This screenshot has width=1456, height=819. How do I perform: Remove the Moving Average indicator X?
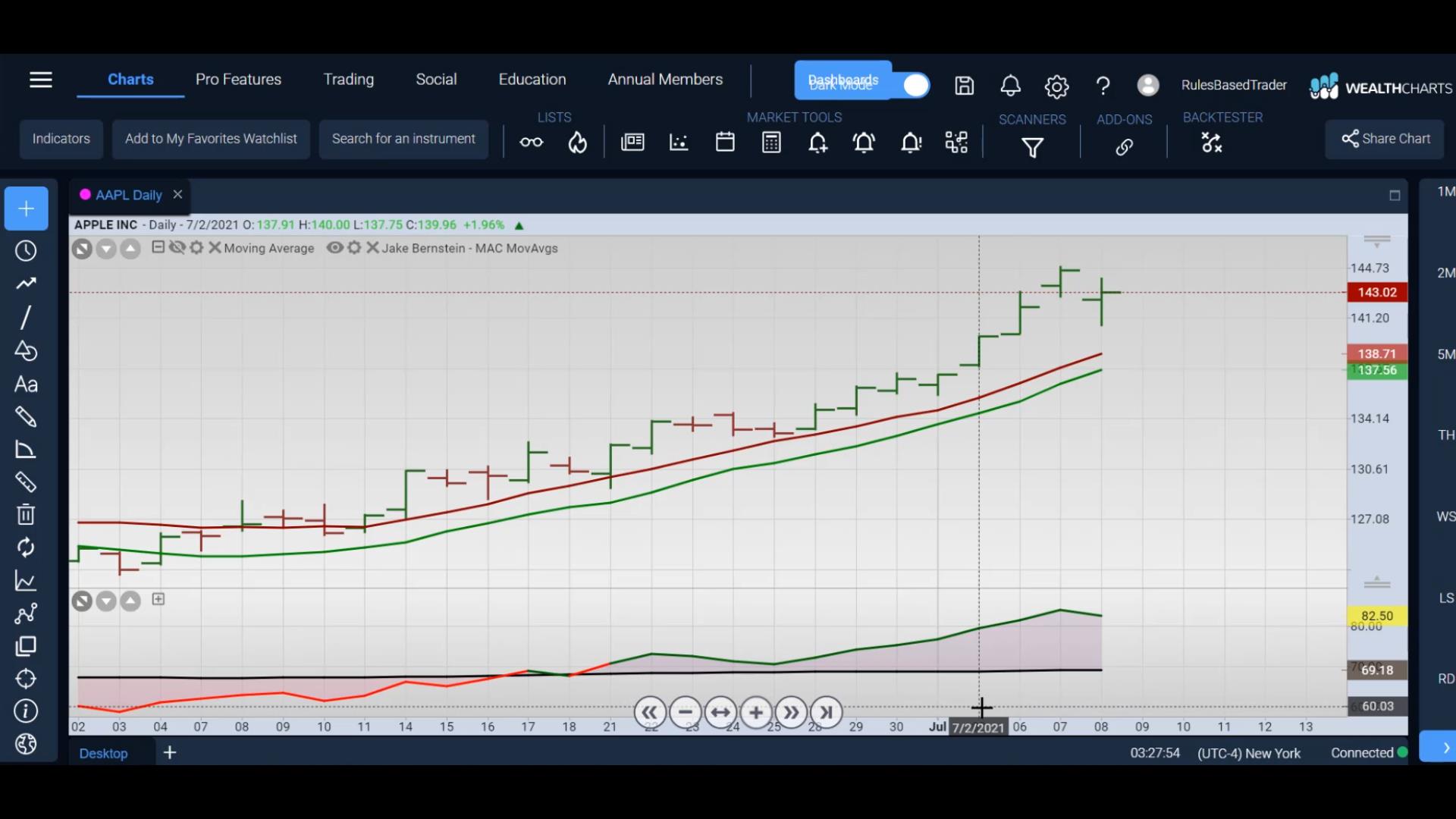click(x=215, y=247)
